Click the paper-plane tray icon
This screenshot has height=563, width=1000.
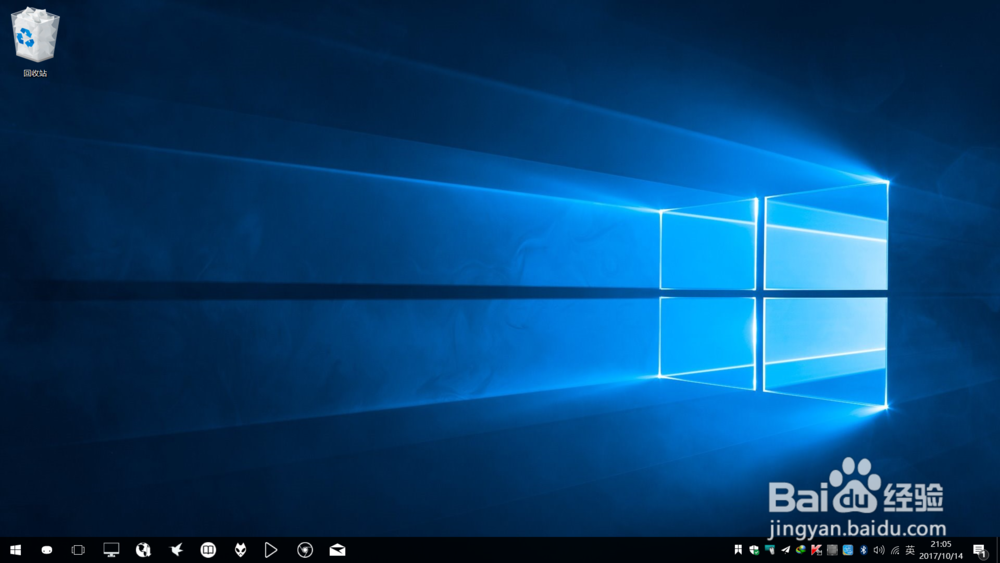click(785, 550)
